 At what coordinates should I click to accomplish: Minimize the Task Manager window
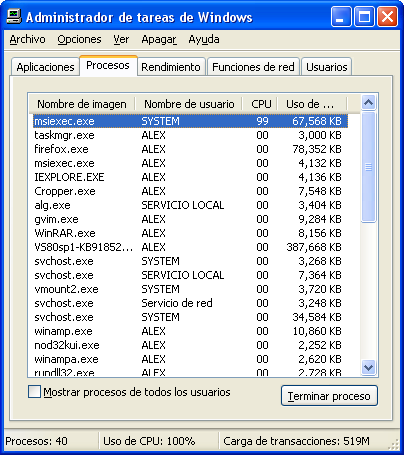click(341, 16)
